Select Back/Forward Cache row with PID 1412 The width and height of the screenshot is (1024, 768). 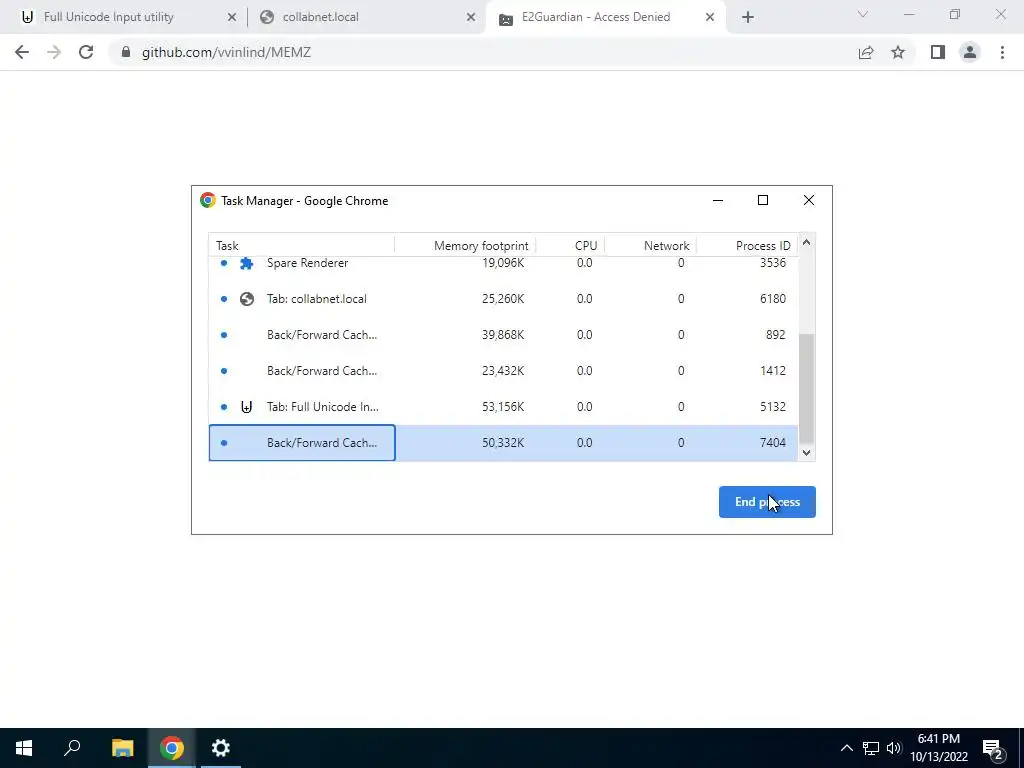pos(503,371)
